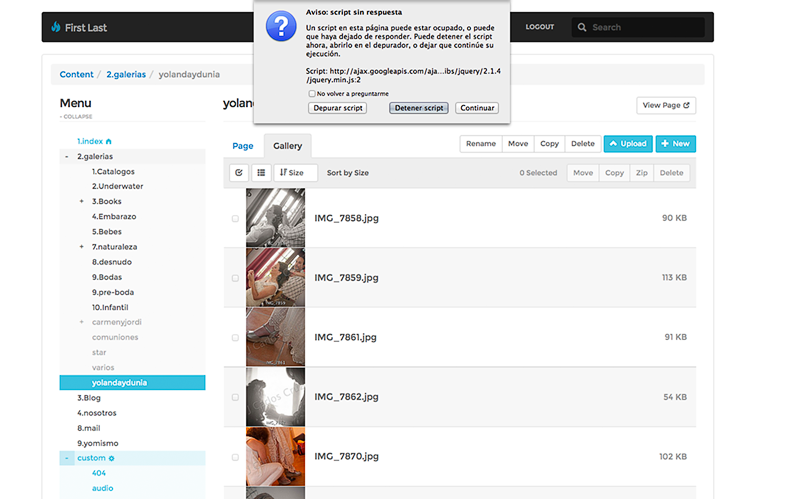Open the IMG_7859.jpg thumbnail
Screen dimensions: 800x499
[x=276, y=278]
